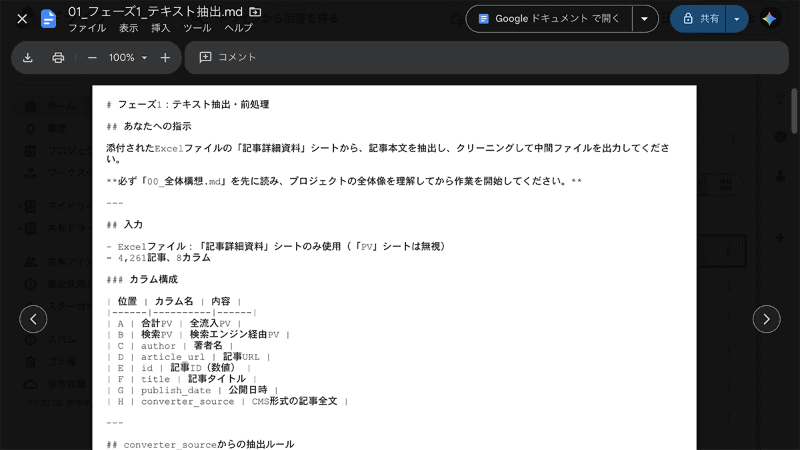Open the ファイル menu
Image resolution: width=800 pixels, height=450 pixels.
click(87, 28)
